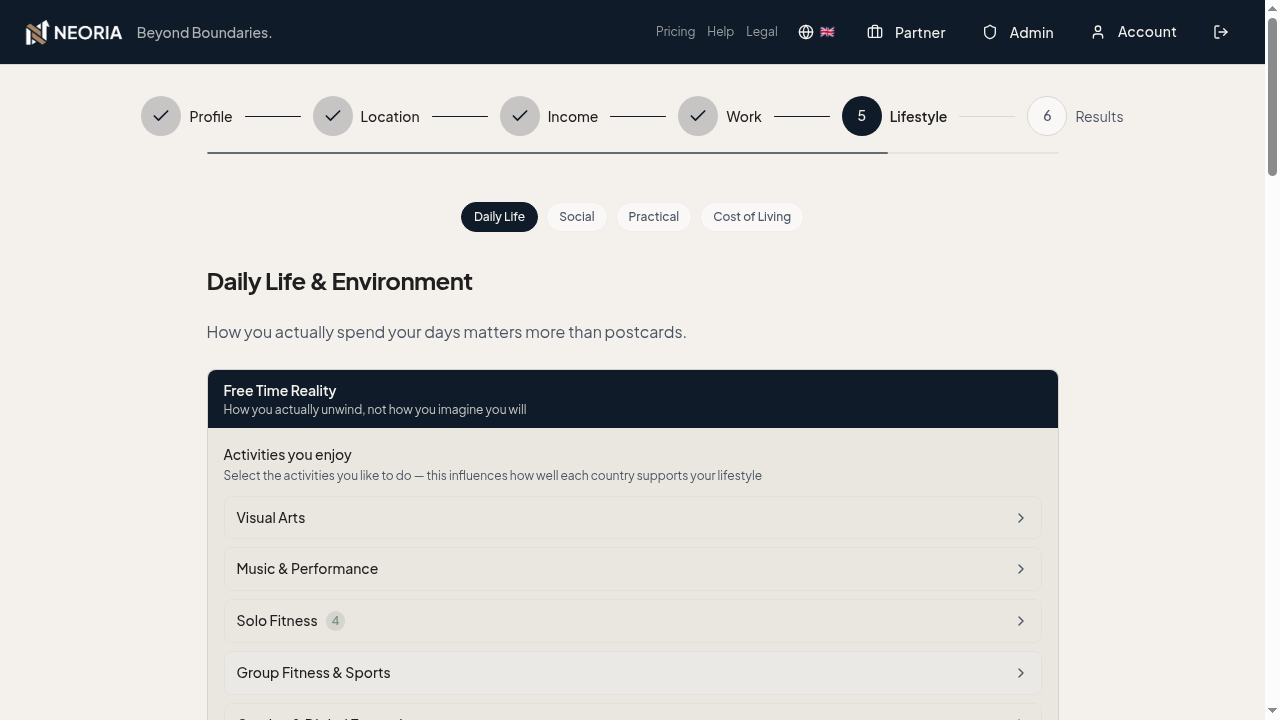
Task: Open the Partner page
Action: [x=906, y=32]
